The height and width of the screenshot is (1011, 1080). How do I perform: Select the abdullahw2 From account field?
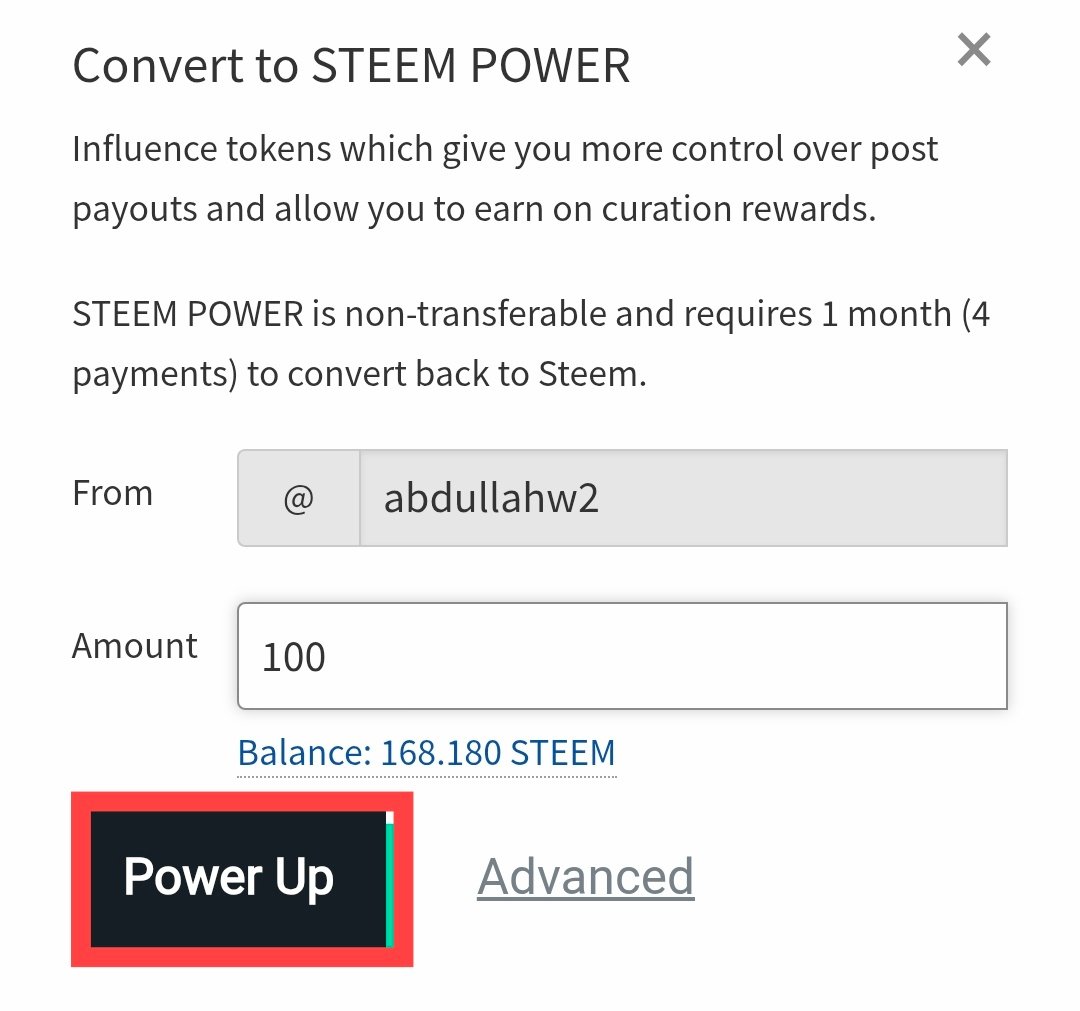(683, 498)
